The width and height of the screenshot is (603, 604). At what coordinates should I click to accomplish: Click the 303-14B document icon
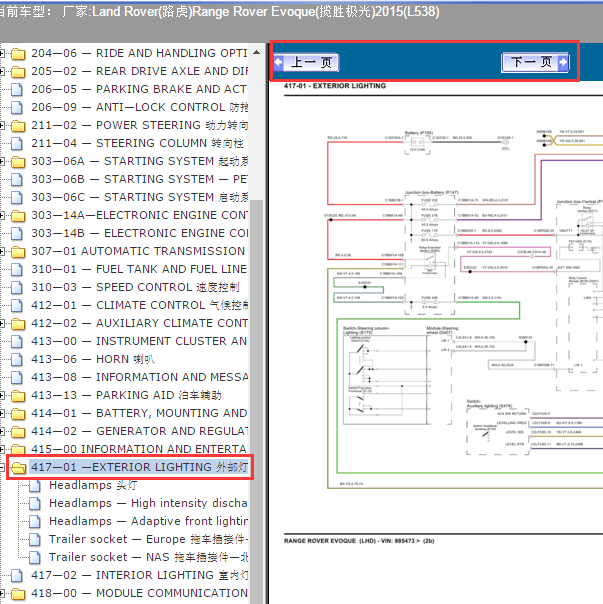[x=17, y=233]
